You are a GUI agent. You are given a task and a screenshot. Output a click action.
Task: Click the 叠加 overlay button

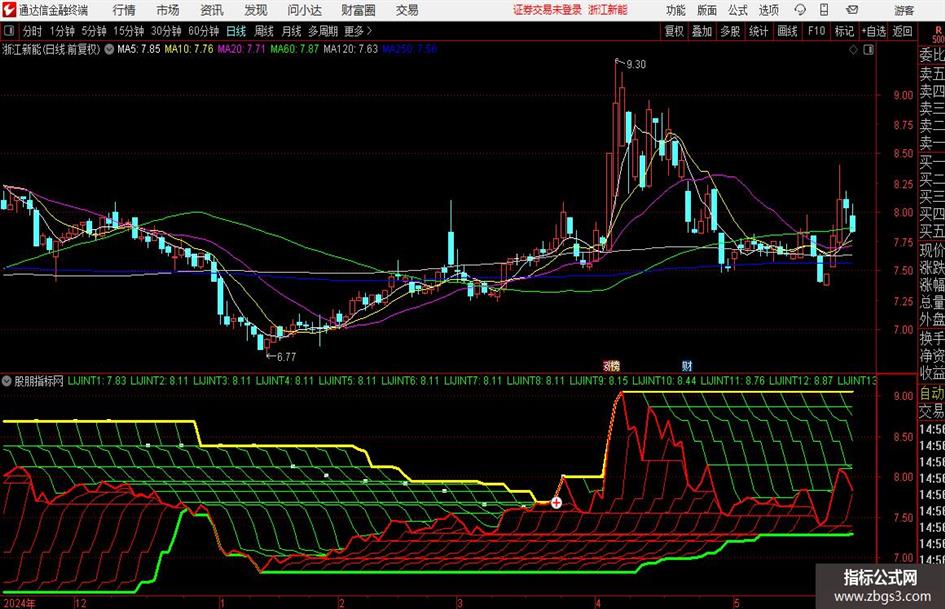(x=702, y=31)
